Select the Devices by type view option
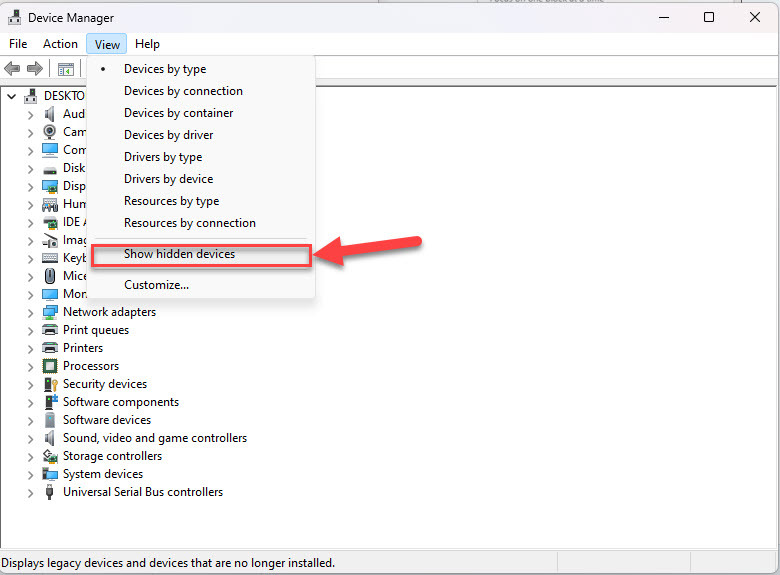Screen dimensions: 780x575 tap(165, 69)
